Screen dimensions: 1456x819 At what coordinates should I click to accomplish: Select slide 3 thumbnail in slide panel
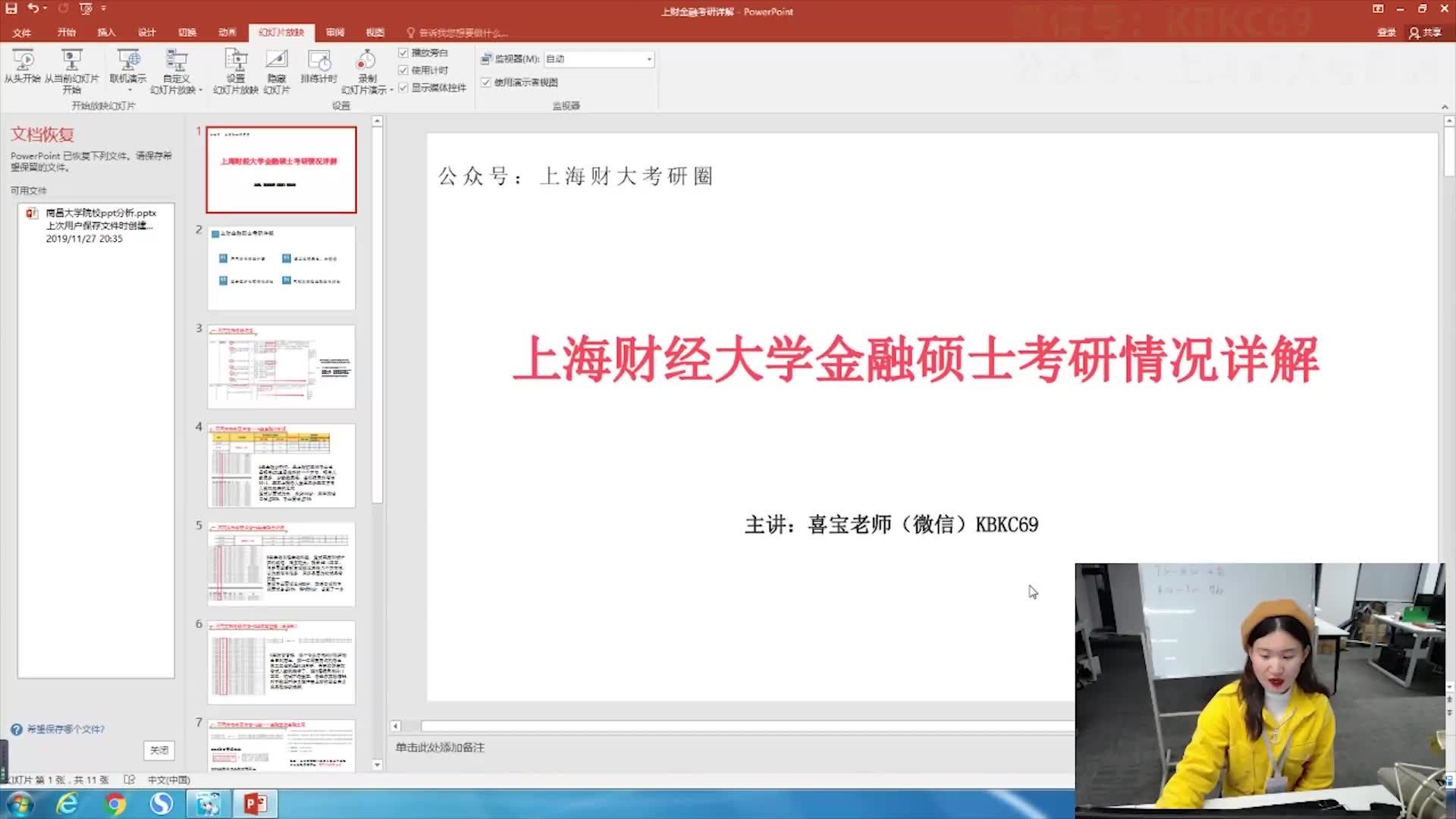pos(281,366)
